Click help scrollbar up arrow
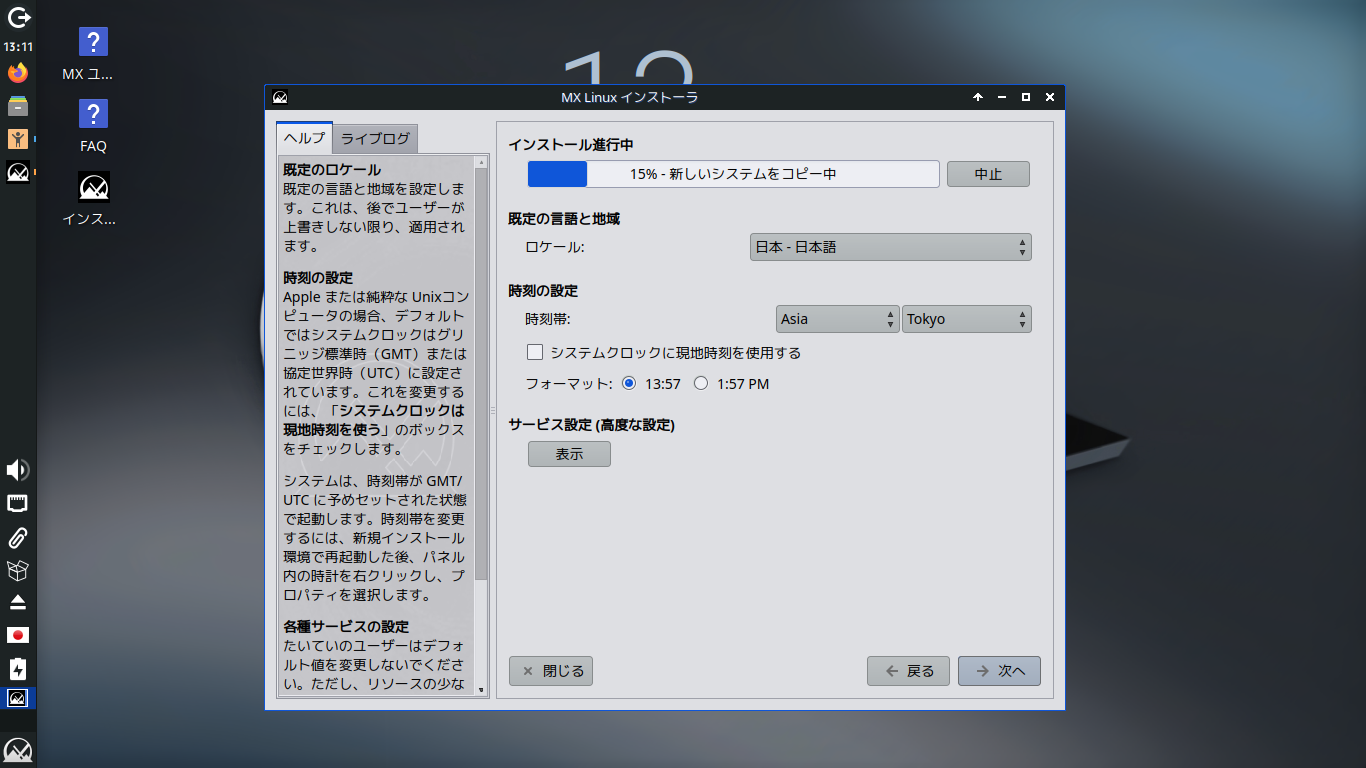The image size is (1366, 768). 481,161
